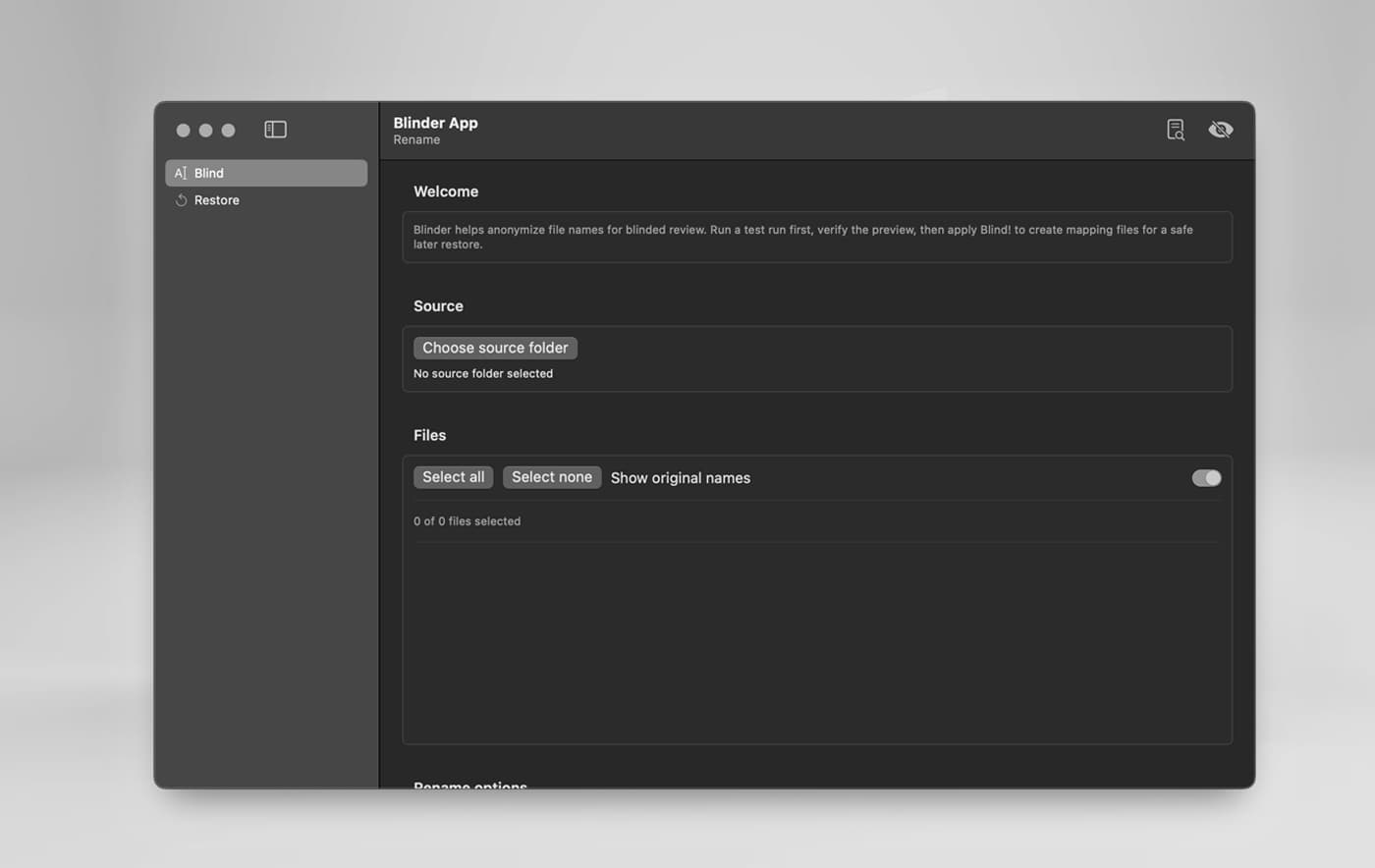
Task: Click the '0 of 0 files selected' text
Action: tap(467, 521)
